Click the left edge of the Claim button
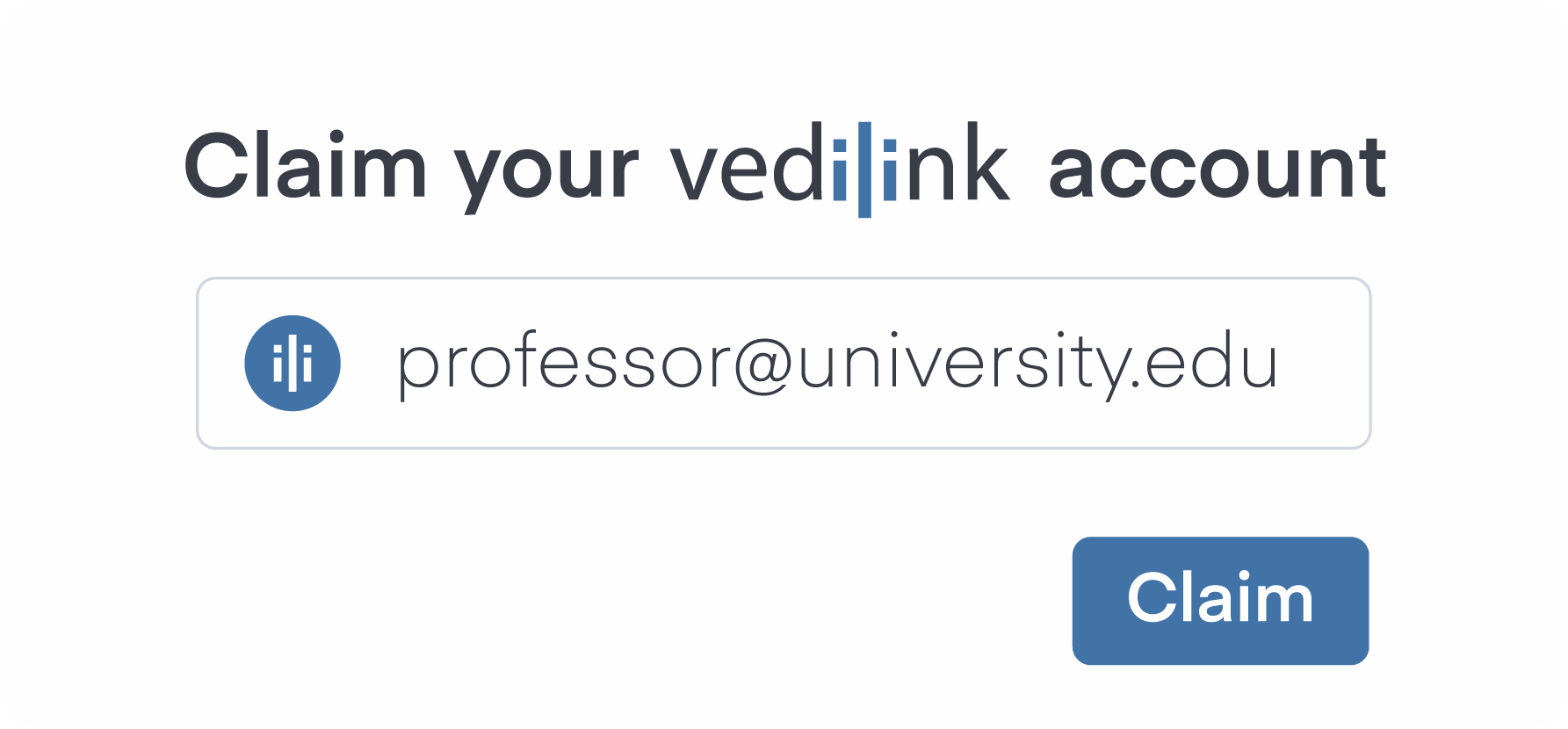The height and width of the screenshot is (729, 1568). [1081, 601]
